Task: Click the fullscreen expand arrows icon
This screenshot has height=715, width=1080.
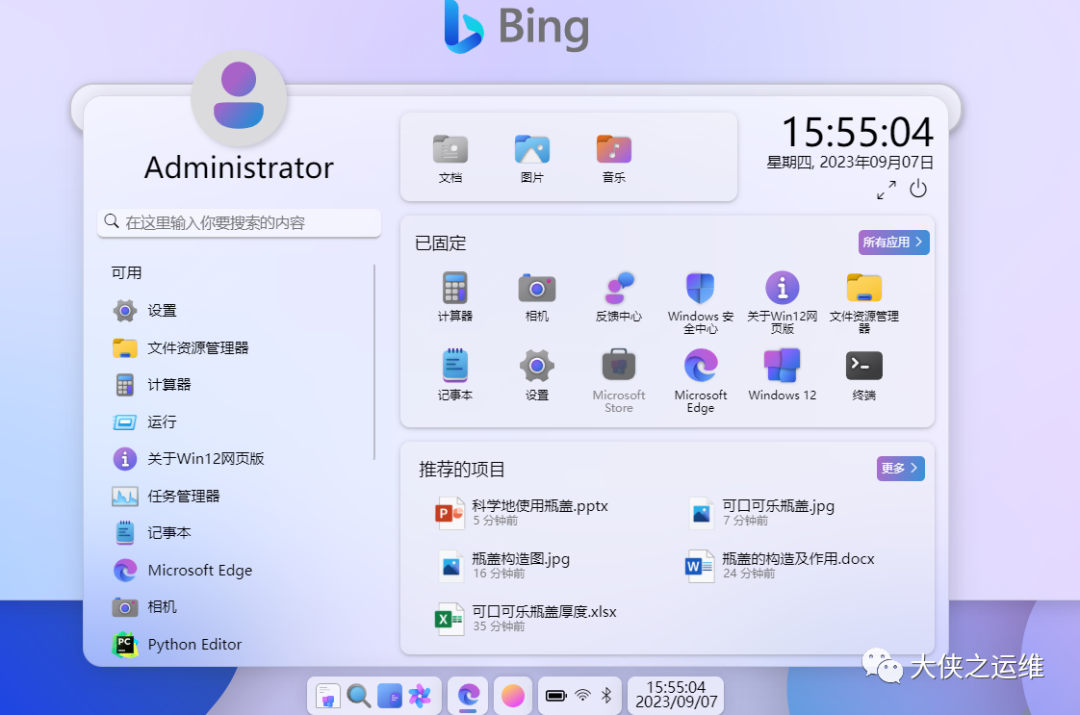Action: pos(886,189)
